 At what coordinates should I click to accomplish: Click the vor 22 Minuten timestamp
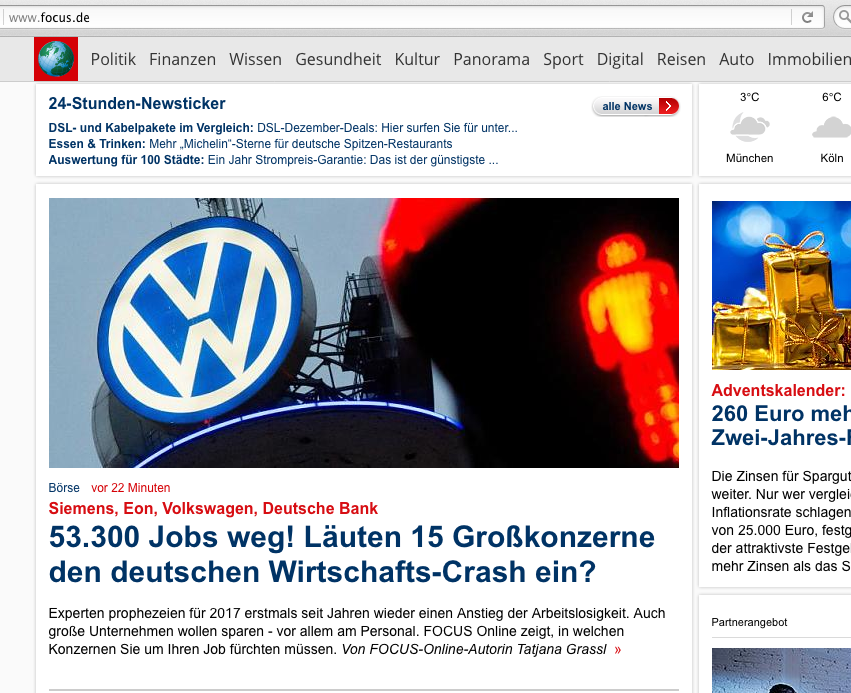tap(131, 488)
